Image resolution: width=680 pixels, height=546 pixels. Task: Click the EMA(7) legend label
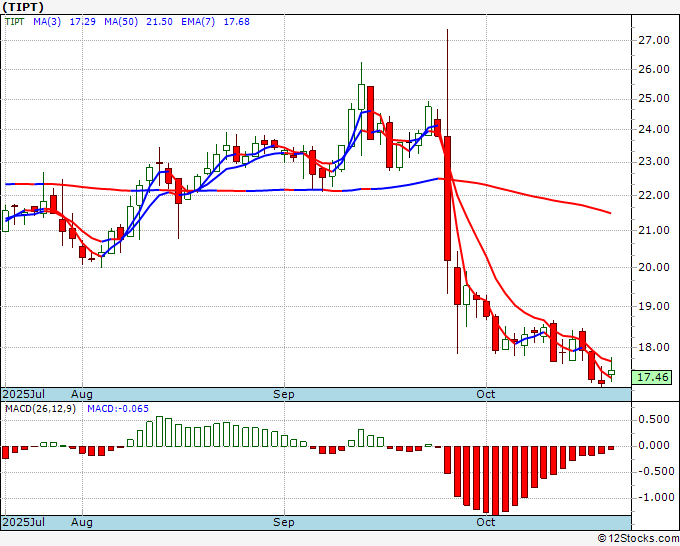(x=198, y=22)
